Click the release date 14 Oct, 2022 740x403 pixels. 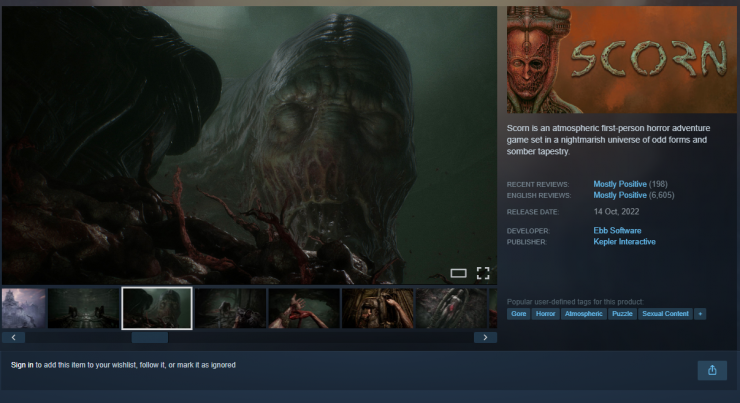(616, 211)
